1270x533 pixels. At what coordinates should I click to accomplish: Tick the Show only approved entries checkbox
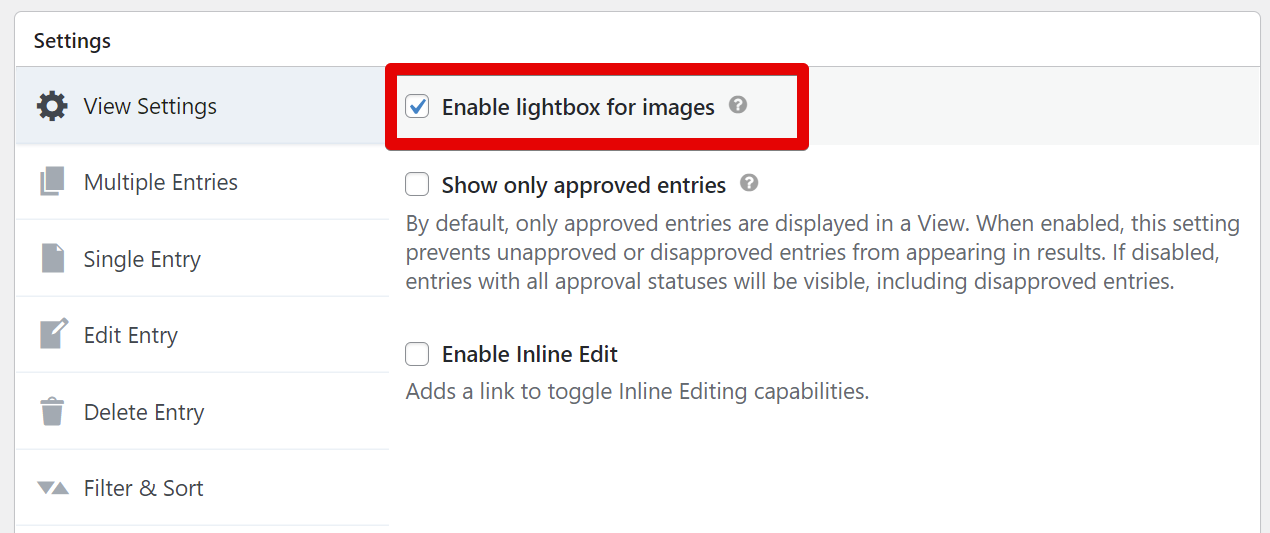click(417, 185)
